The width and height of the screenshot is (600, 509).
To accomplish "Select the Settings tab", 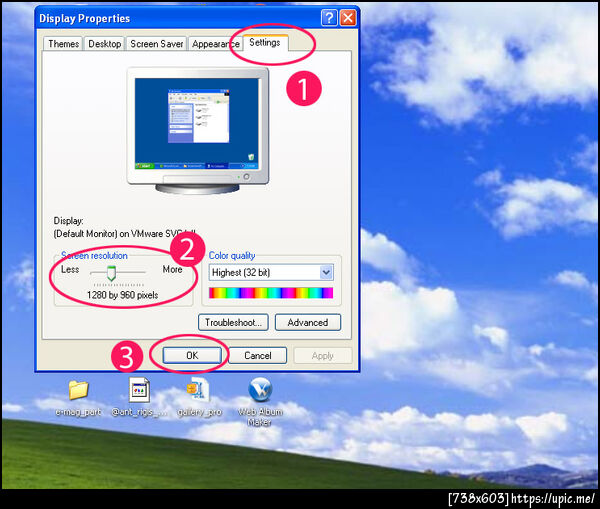I will click(265, 42).
